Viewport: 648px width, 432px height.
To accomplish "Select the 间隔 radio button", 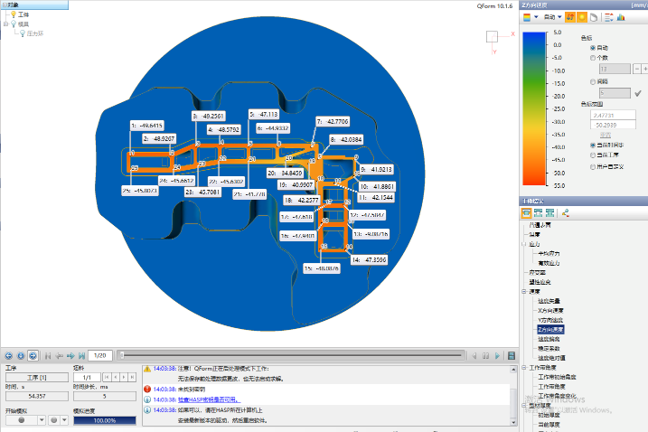I will click(x=592, y=82).
